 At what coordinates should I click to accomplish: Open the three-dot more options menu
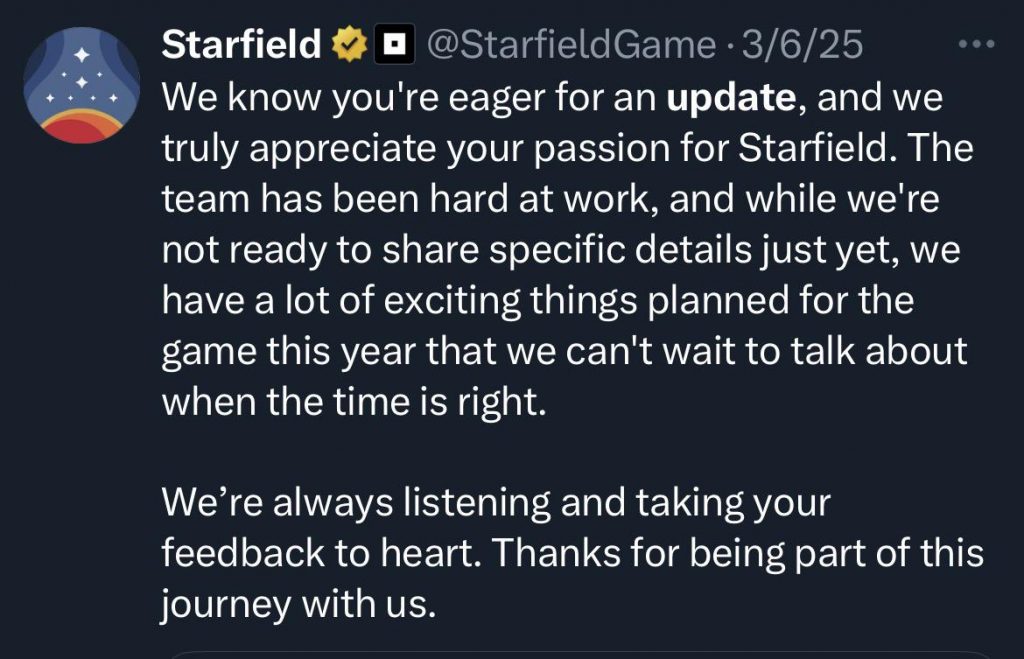[x=977, y=44]
